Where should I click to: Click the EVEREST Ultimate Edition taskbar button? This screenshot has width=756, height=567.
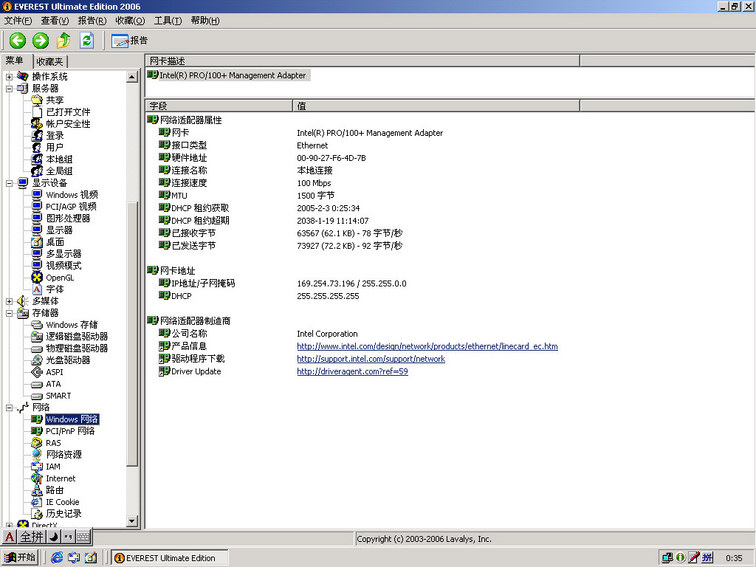tap(170, 558)
